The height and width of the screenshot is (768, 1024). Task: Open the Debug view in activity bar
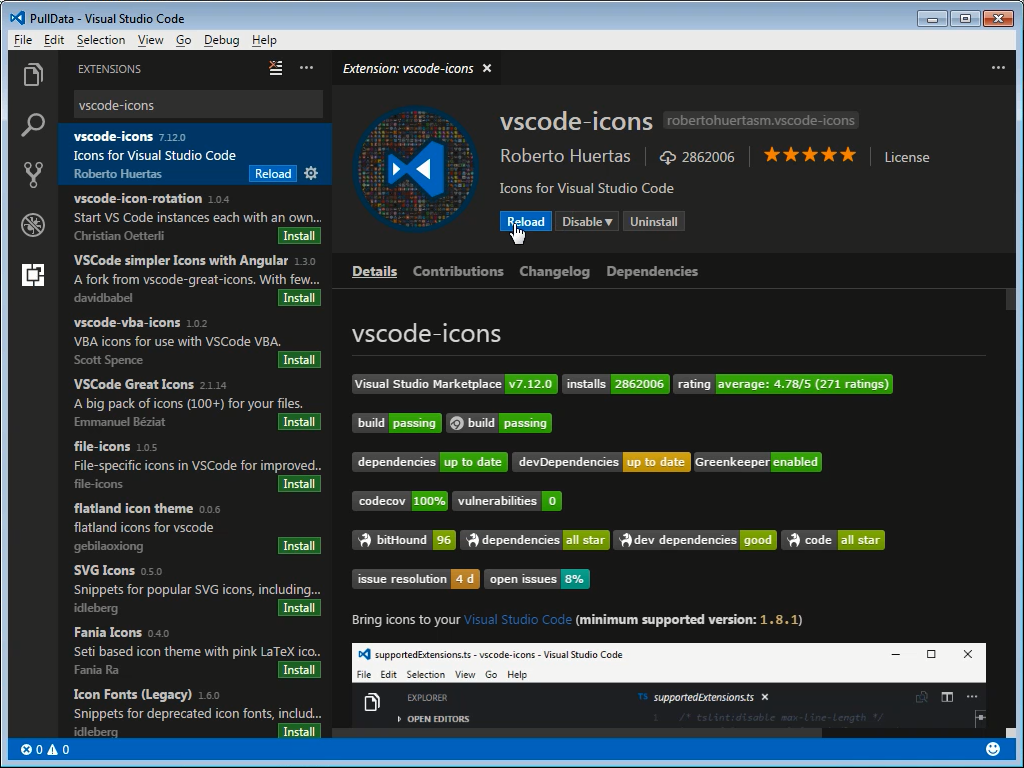tap(33, 225)
